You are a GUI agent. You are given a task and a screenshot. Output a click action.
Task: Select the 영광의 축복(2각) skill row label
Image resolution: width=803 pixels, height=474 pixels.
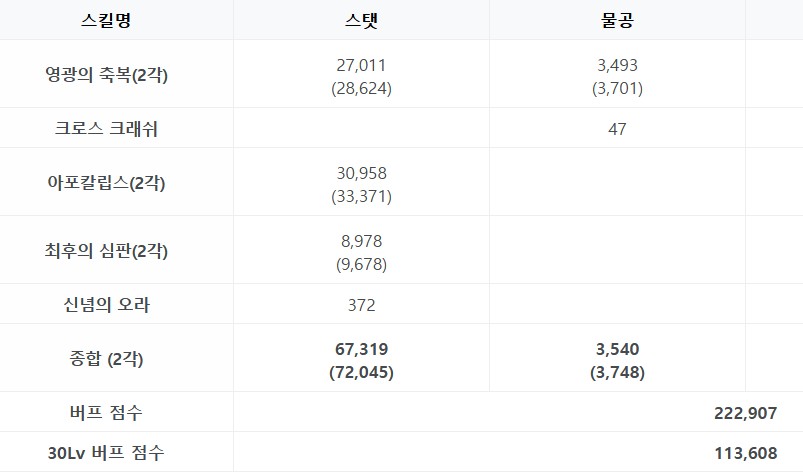tap(106, 75)
